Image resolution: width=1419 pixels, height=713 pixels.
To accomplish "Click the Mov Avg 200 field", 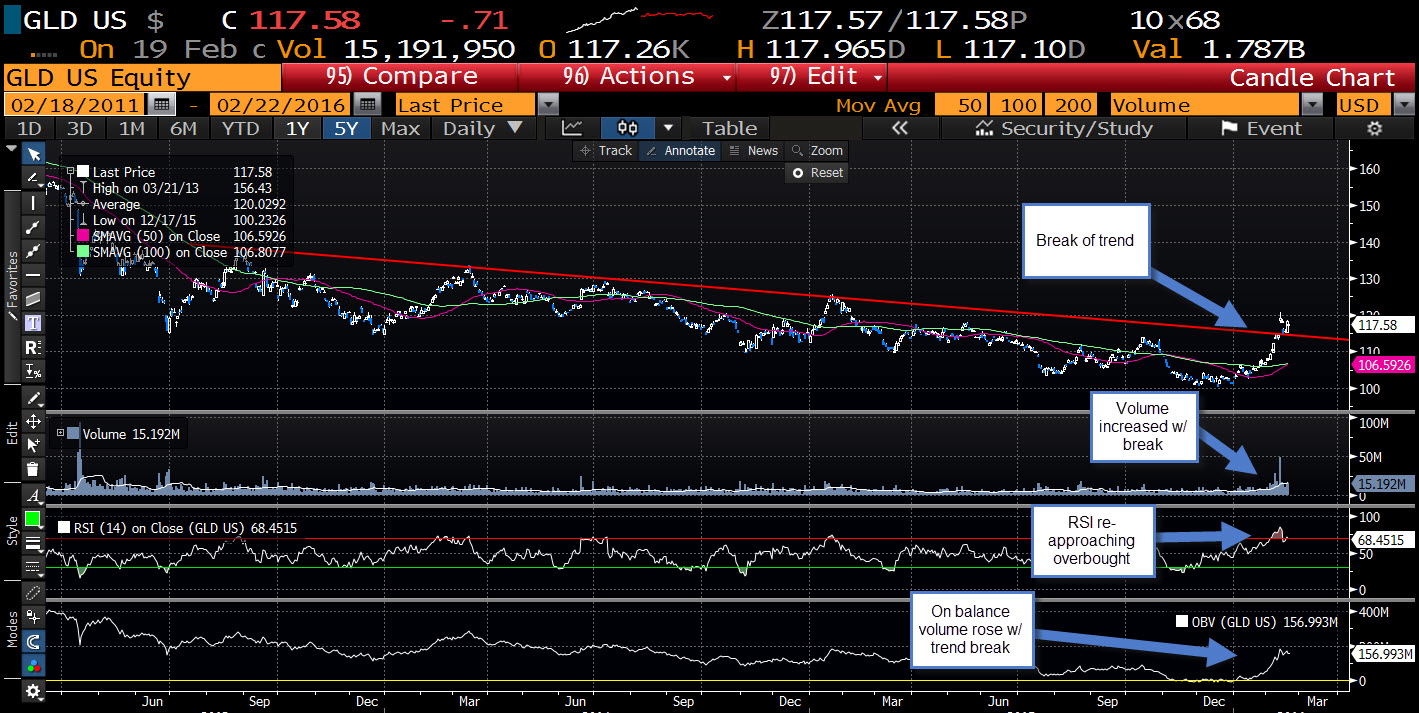I will (x=1072, y=105).
